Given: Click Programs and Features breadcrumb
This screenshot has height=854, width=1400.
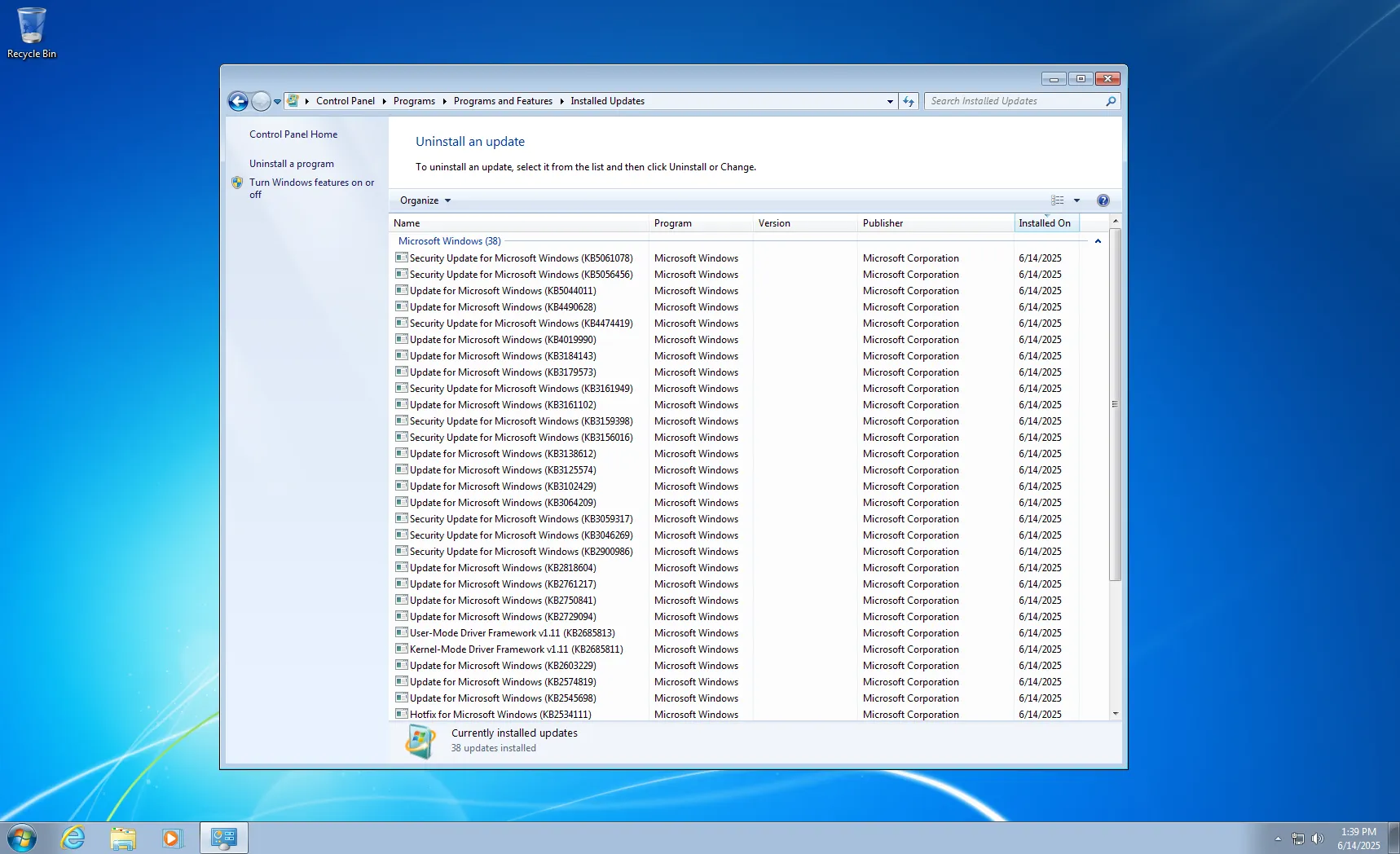Looking at the screenshot, I should tap(503, 101).
